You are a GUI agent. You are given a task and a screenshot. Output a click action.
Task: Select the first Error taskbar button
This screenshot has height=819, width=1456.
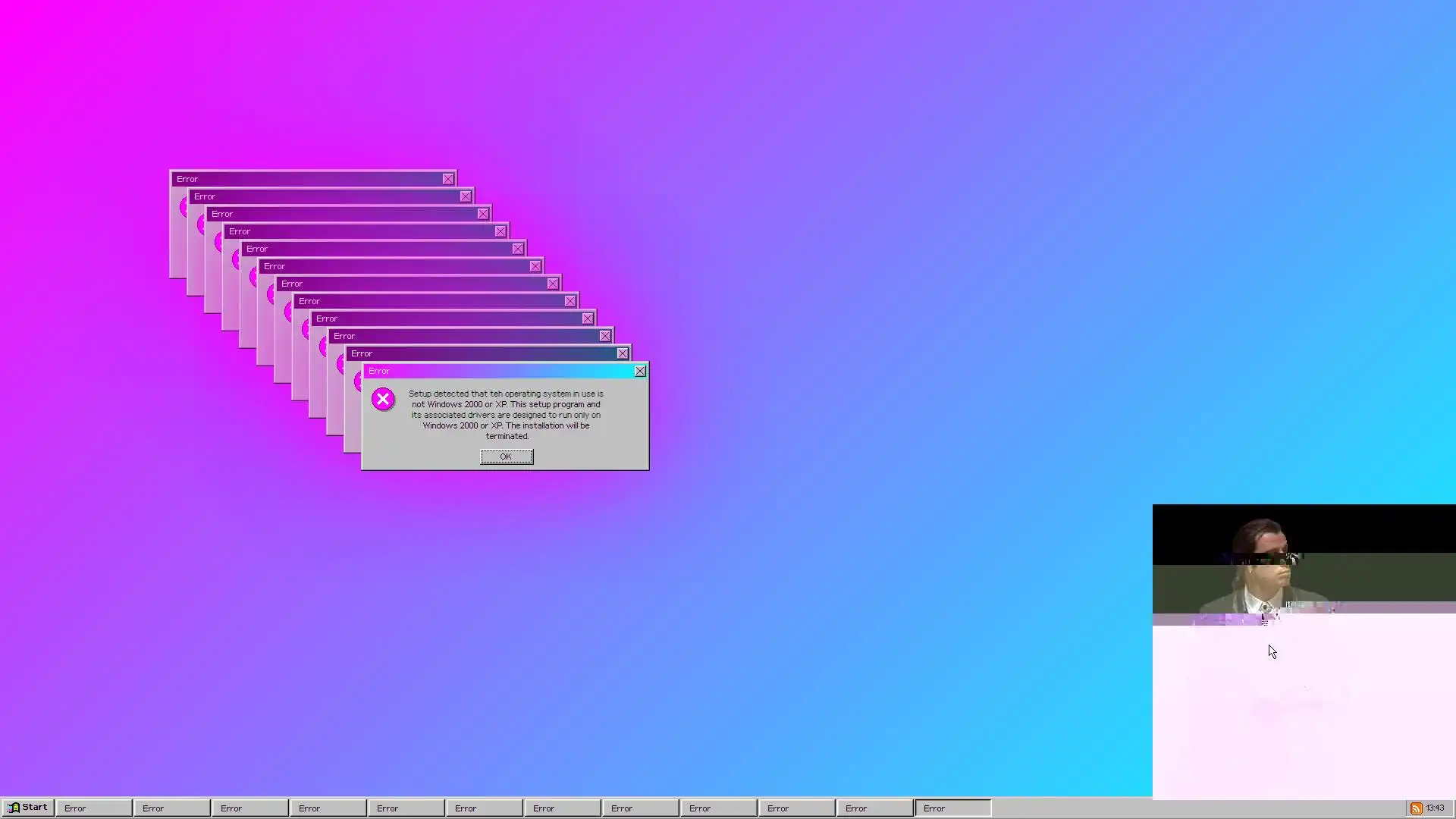[x=94, y=808]
